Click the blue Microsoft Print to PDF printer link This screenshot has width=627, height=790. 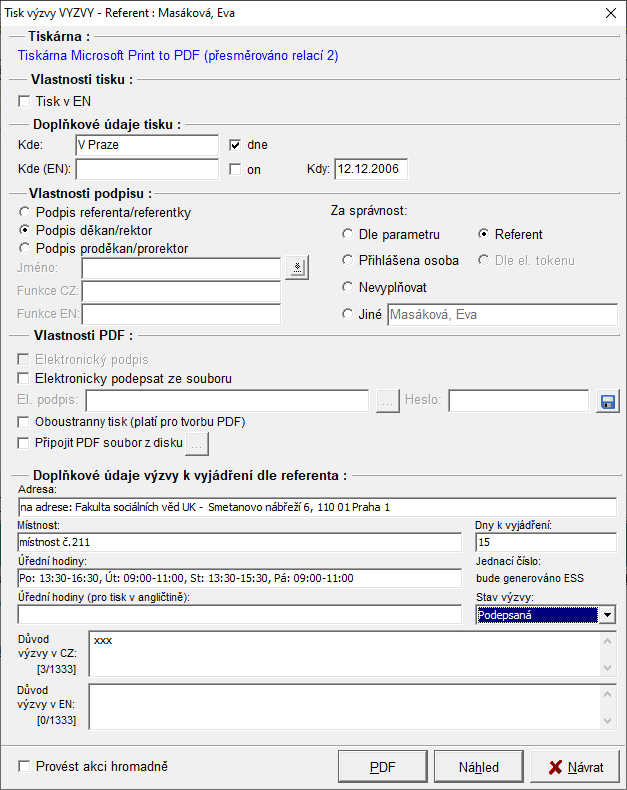[x=178, y=55]
